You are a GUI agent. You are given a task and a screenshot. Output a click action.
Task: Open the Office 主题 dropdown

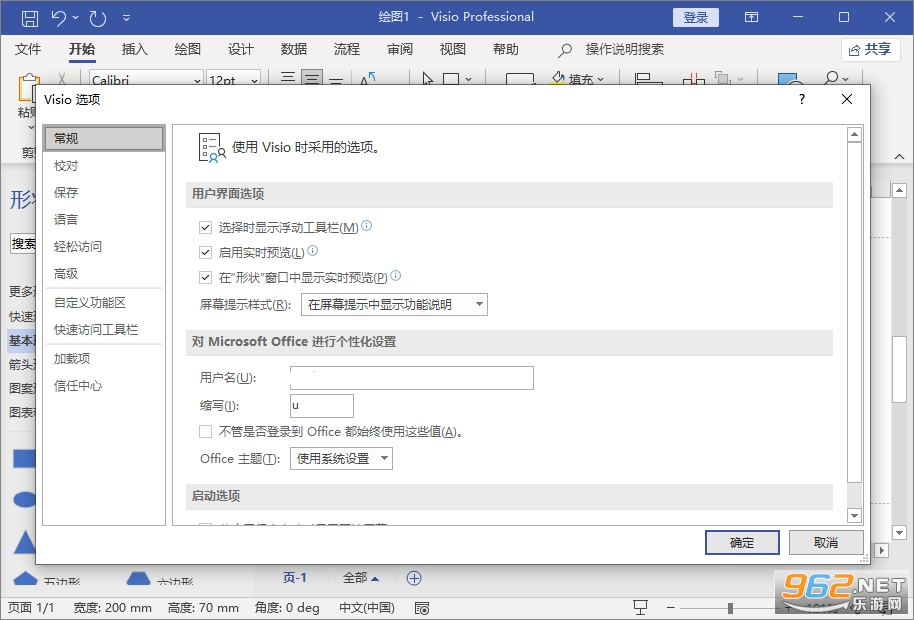pyautogui.click(x=341, y=459)
